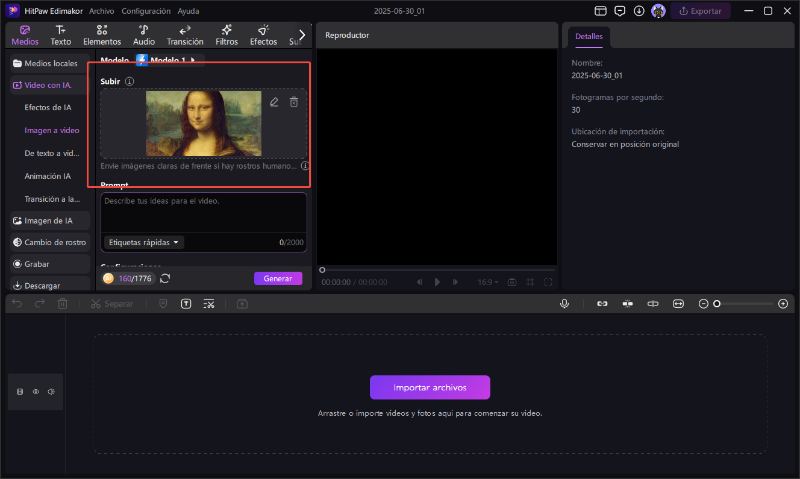Screen dimensions: 800x479
Task: Open the Archivo menu
Action: tap(102, 11)
